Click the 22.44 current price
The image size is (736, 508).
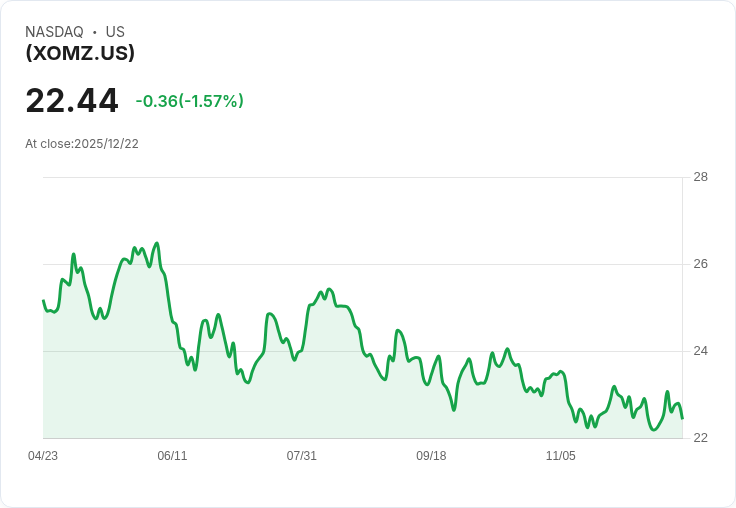[x=72, y=101]
